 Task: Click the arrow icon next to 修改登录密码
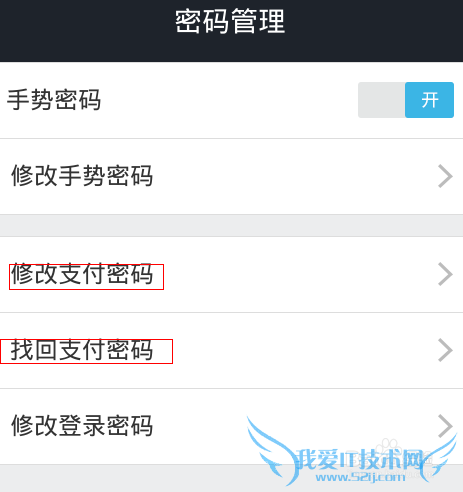(x=445, y=426)
